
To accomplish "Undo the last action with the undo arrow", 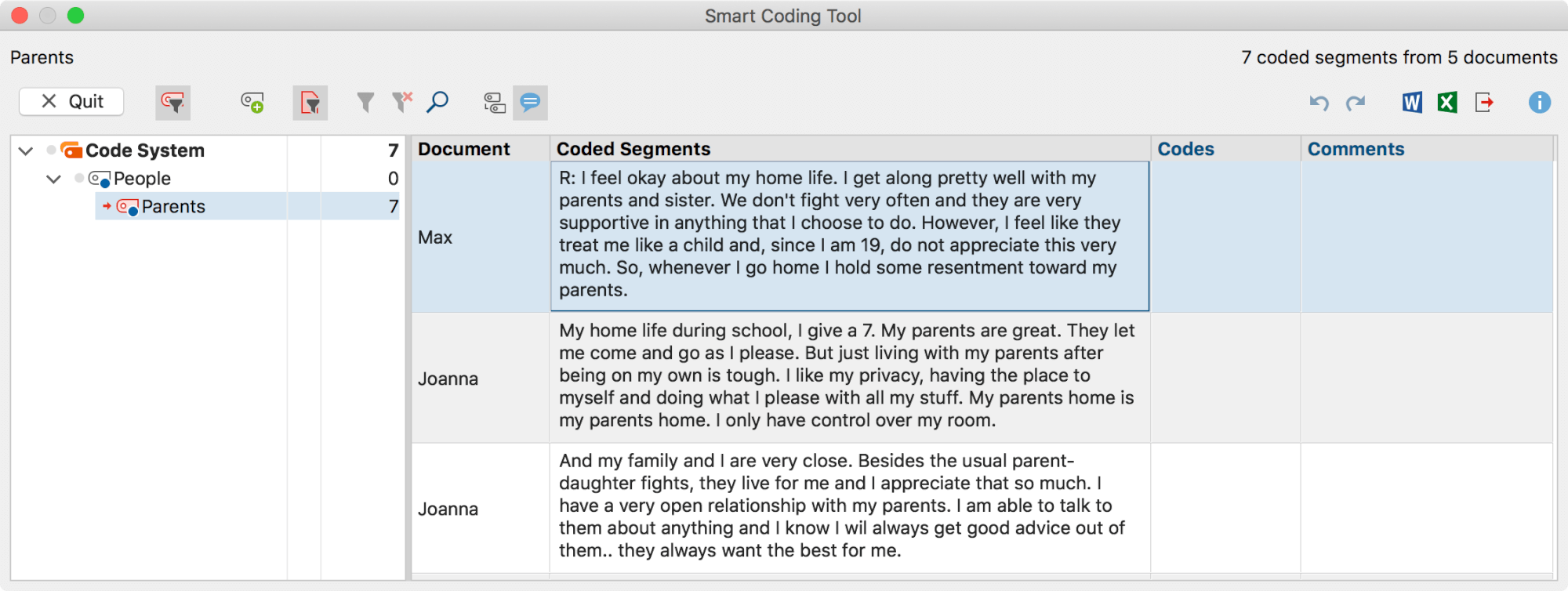I will point(1319,103).
